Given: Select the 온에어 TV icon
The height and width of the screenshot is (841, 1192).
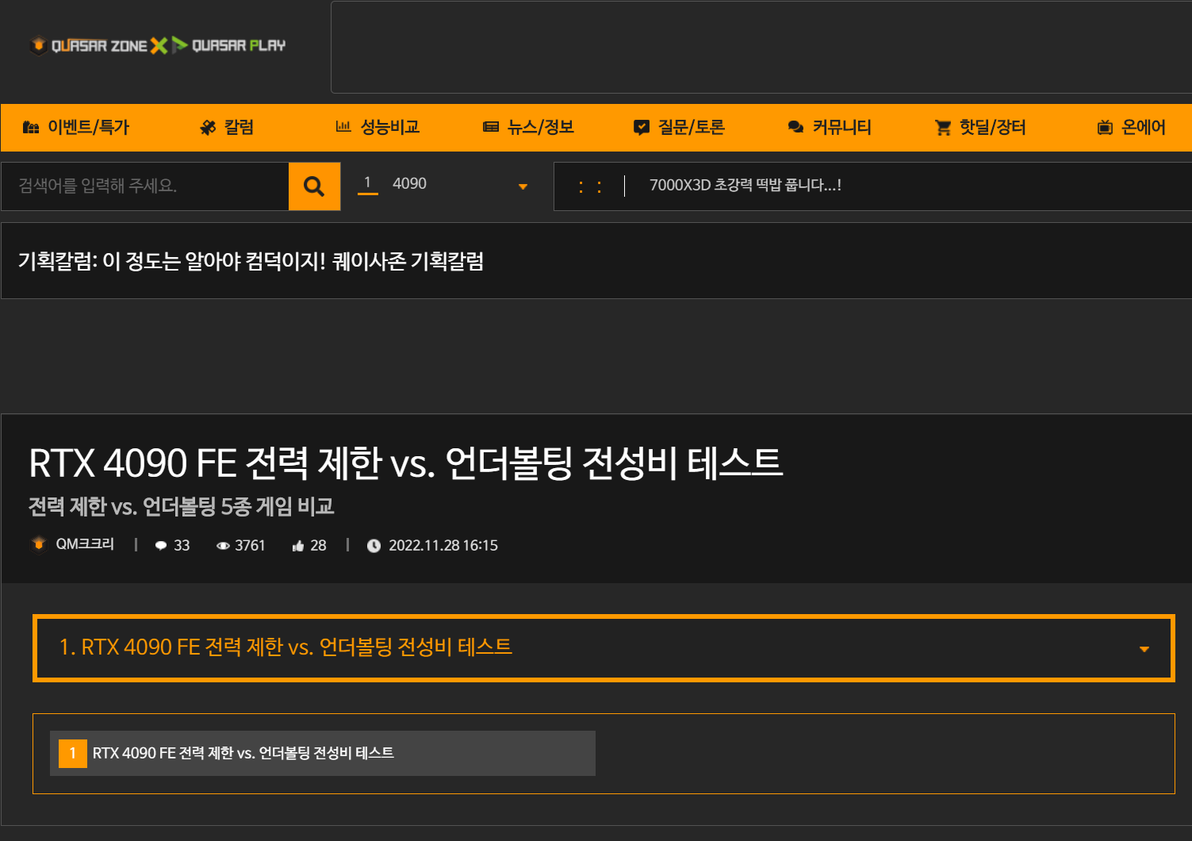Looking at the screenshot, I should coord(1105,128).
